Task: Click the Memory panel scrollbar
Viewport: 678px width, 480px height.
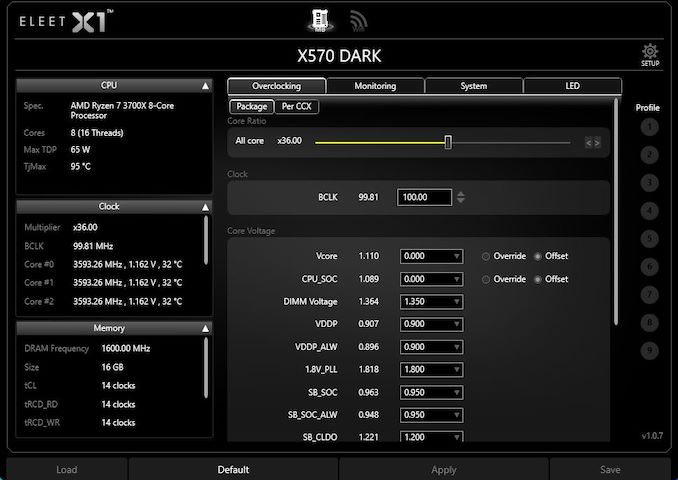Action: 206,368
